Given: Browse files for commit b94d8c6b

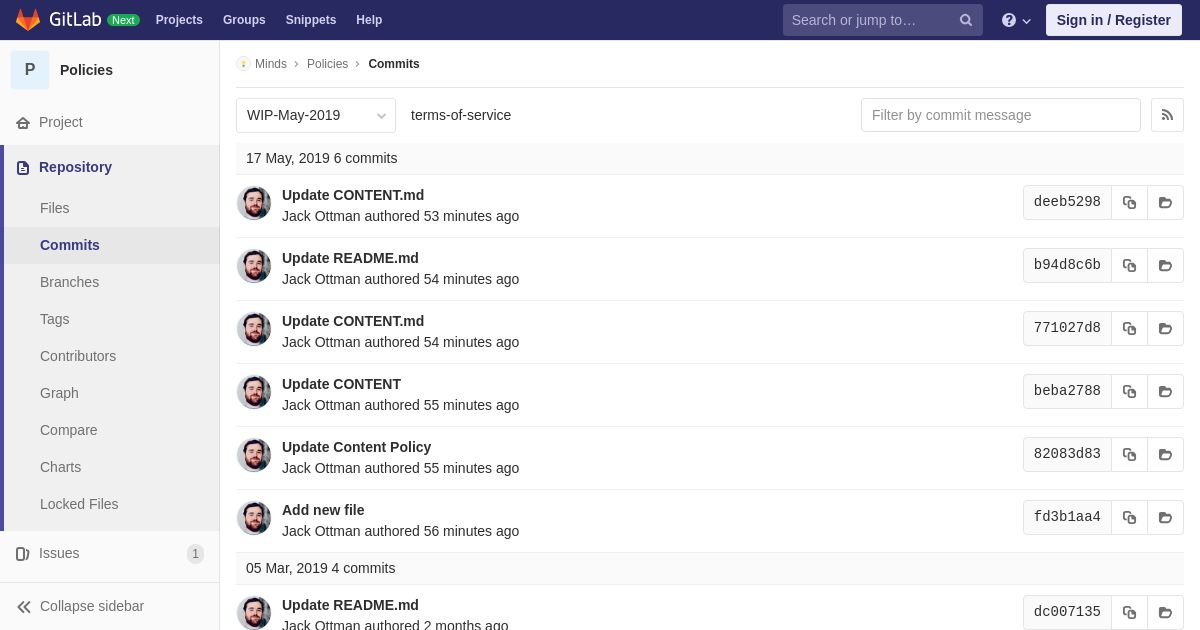Looking at the screenshot, I should [1165, 265].
